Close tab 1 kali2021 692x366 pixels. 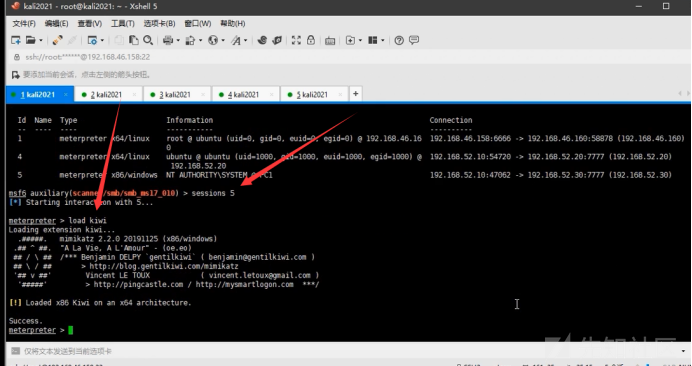[66, 94]
